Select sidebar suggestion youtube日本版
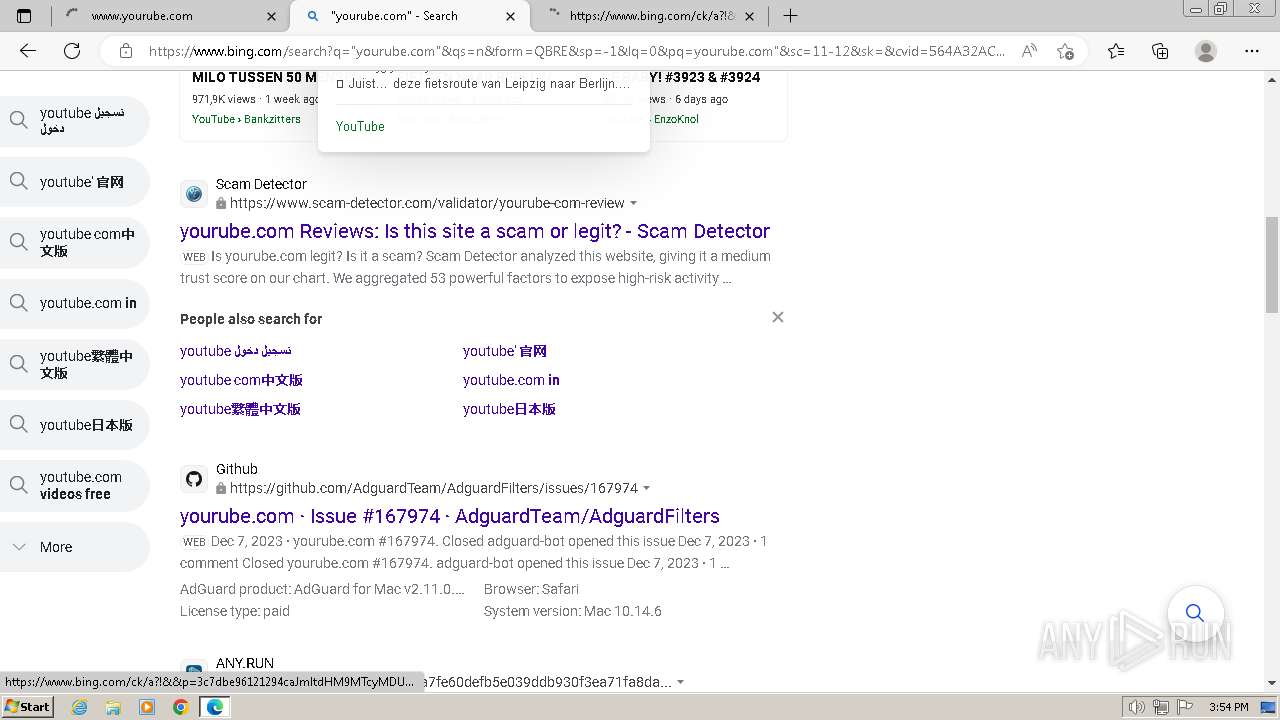Image resolution: width=1280 pixels, height=720 pixels. coord(75,425)
